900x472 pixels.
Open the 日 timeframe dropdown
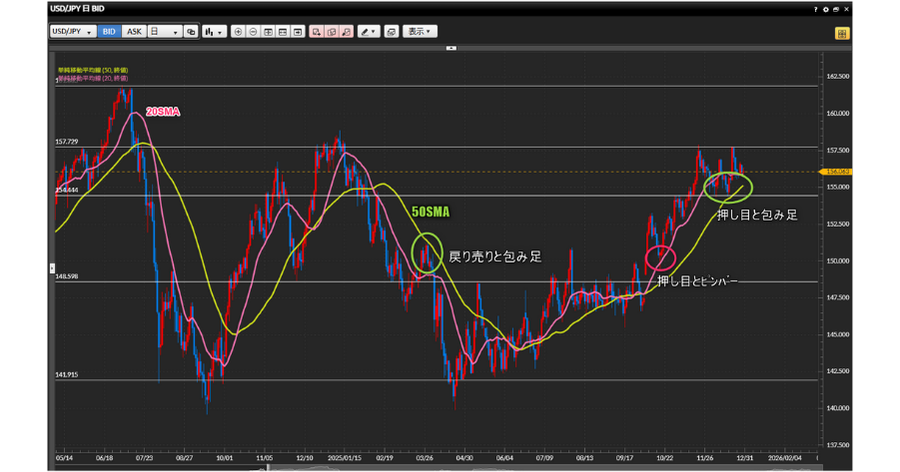pos(163,32)
